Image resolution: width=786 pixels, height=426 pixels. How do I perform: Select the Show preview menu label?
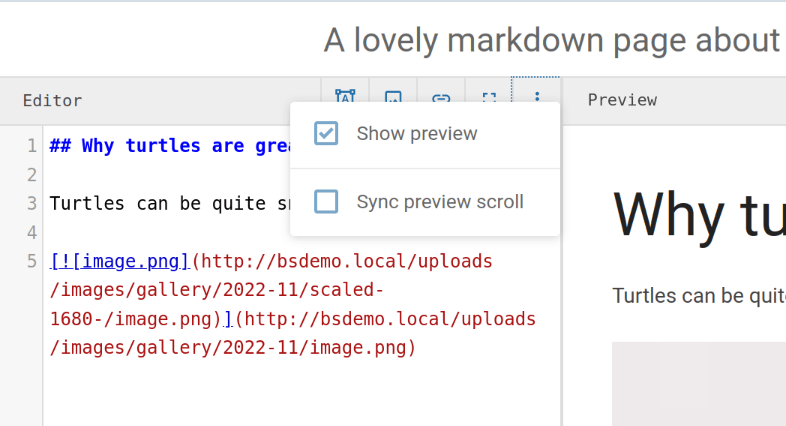click(417, 133)
